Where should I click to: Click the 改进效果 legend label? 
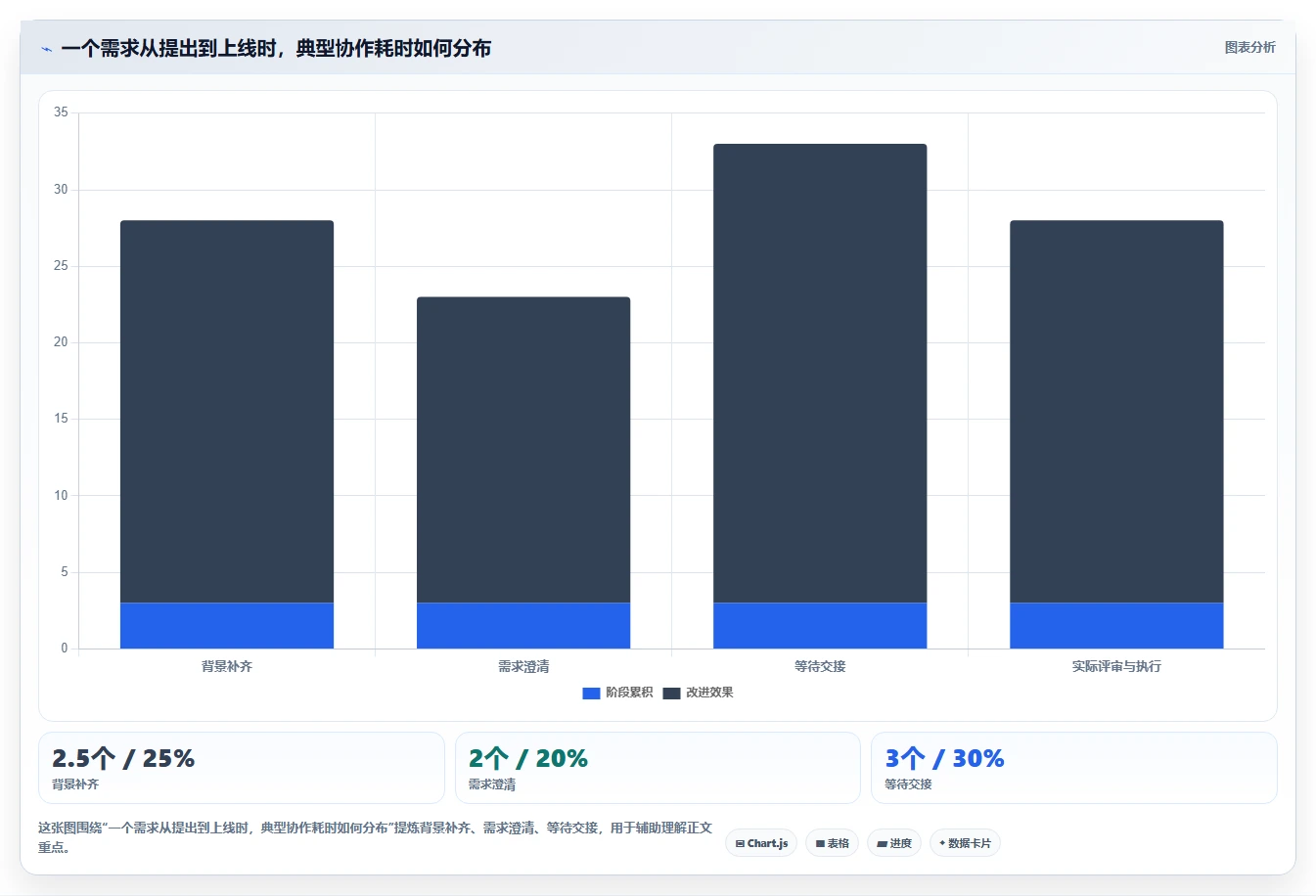(709, 693)
